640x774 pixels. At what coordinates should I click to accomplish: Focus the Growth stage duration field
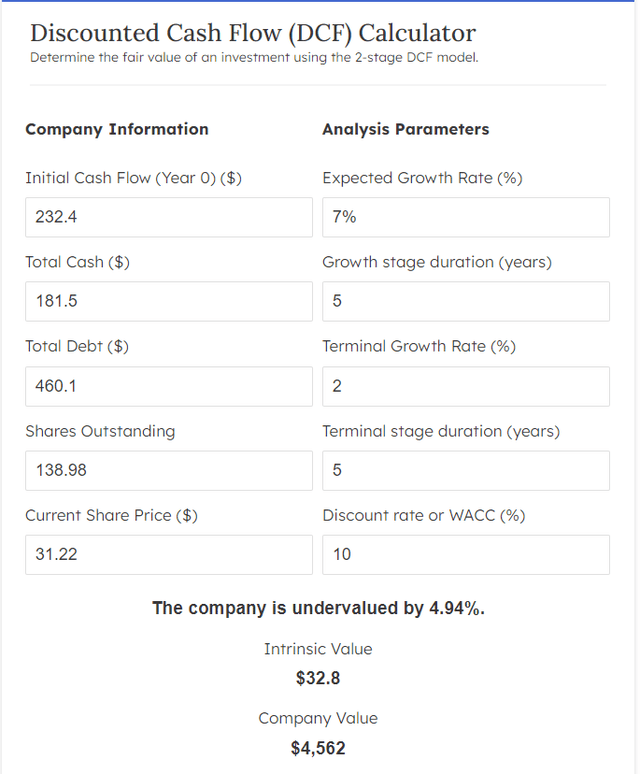point(465,301)
